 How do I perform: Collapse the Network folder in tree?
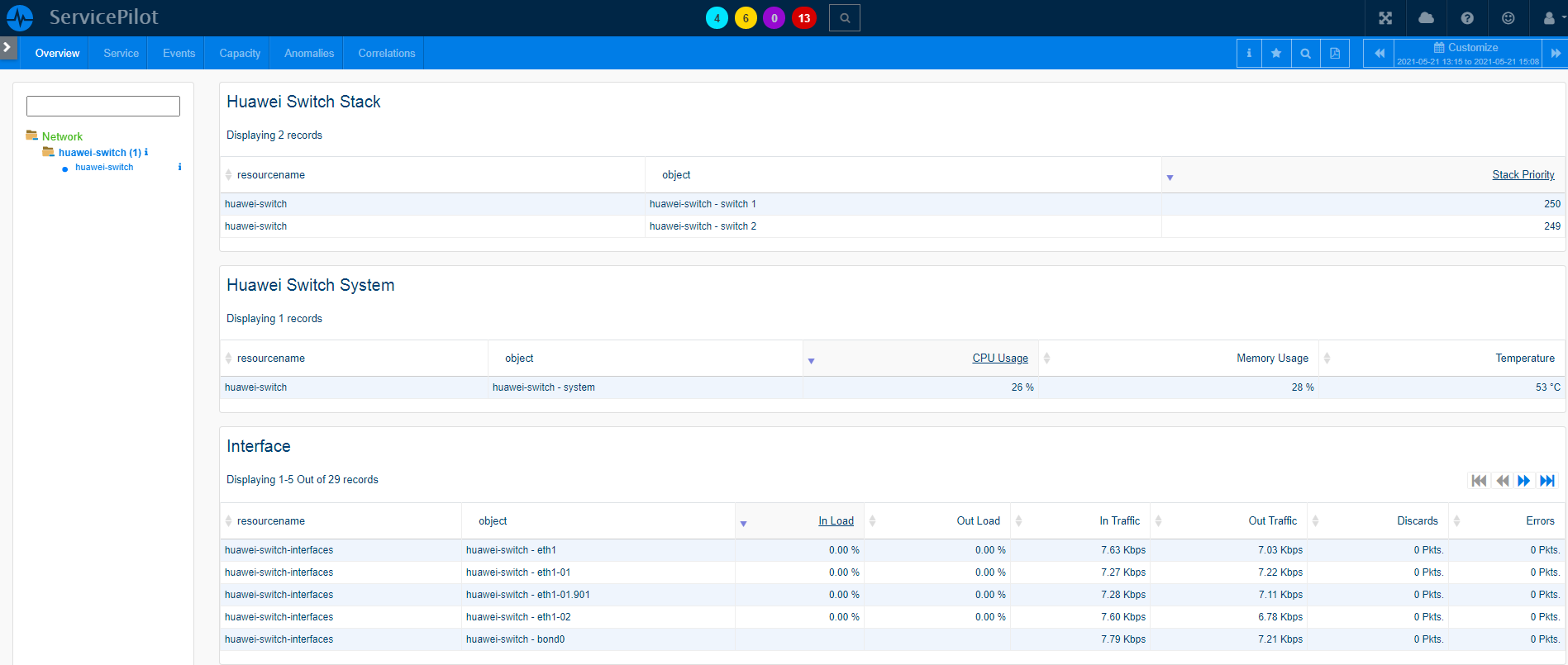[32, 135]
